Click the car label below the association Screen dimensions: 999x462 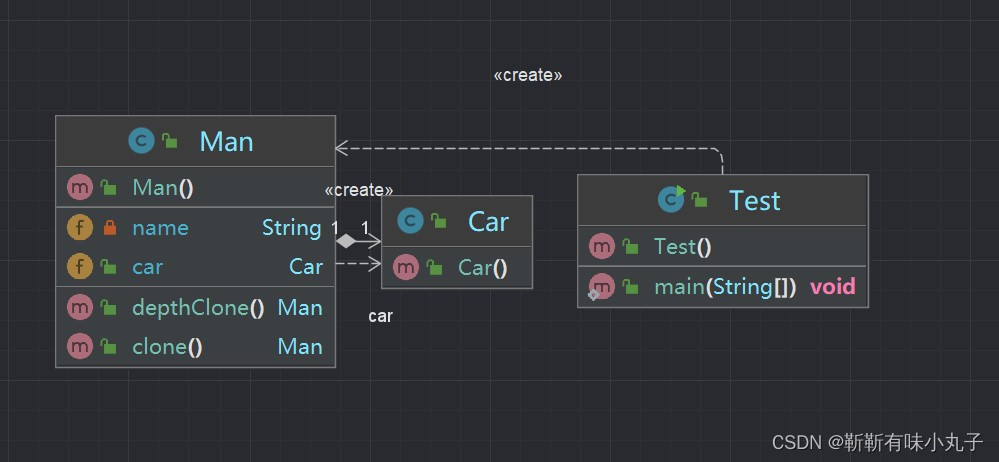point(380,315)
